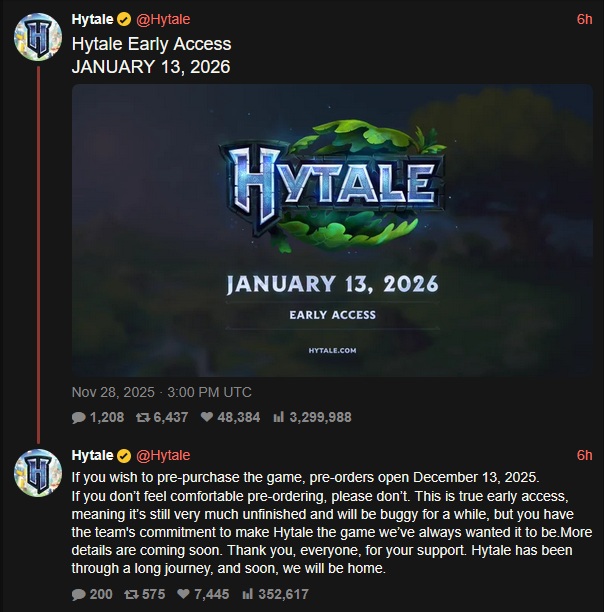Open Hytale avatar on first post
Viewport: 604px width, 612px height.
tap(37, 39)
